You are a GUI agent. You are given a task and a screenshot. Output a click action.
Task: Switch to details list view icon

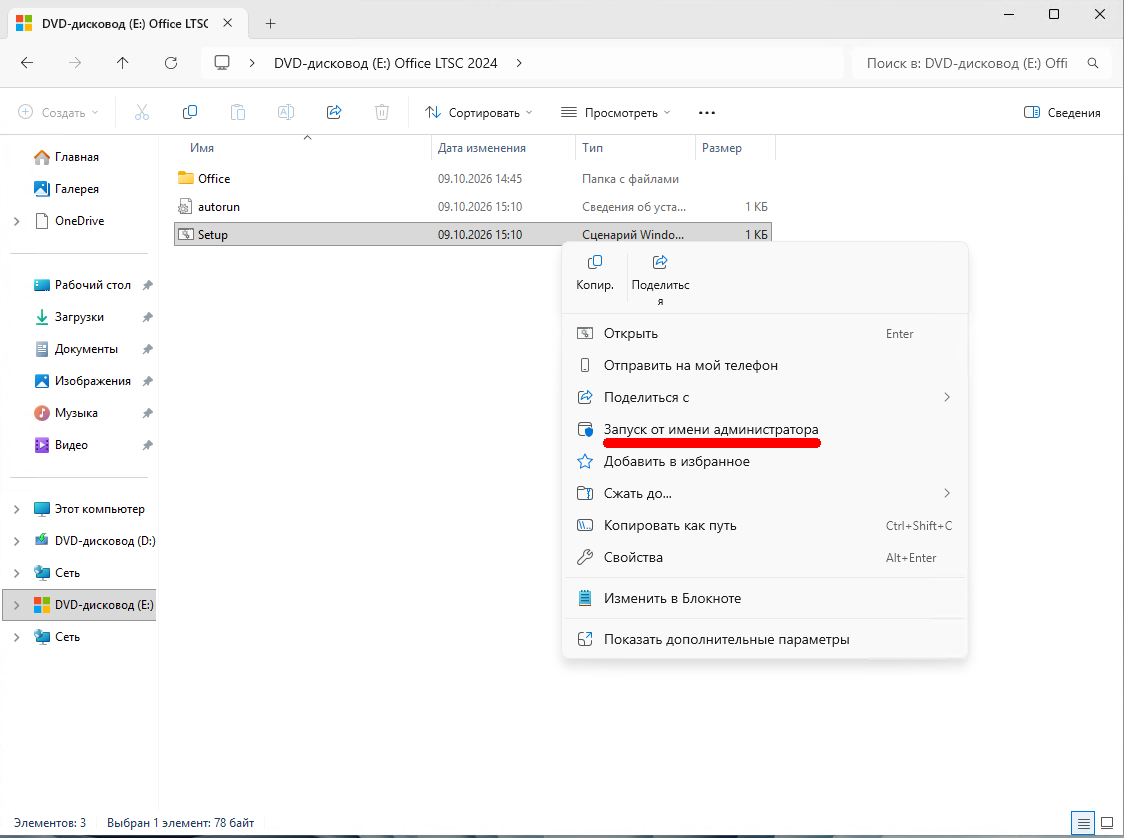1084,823
